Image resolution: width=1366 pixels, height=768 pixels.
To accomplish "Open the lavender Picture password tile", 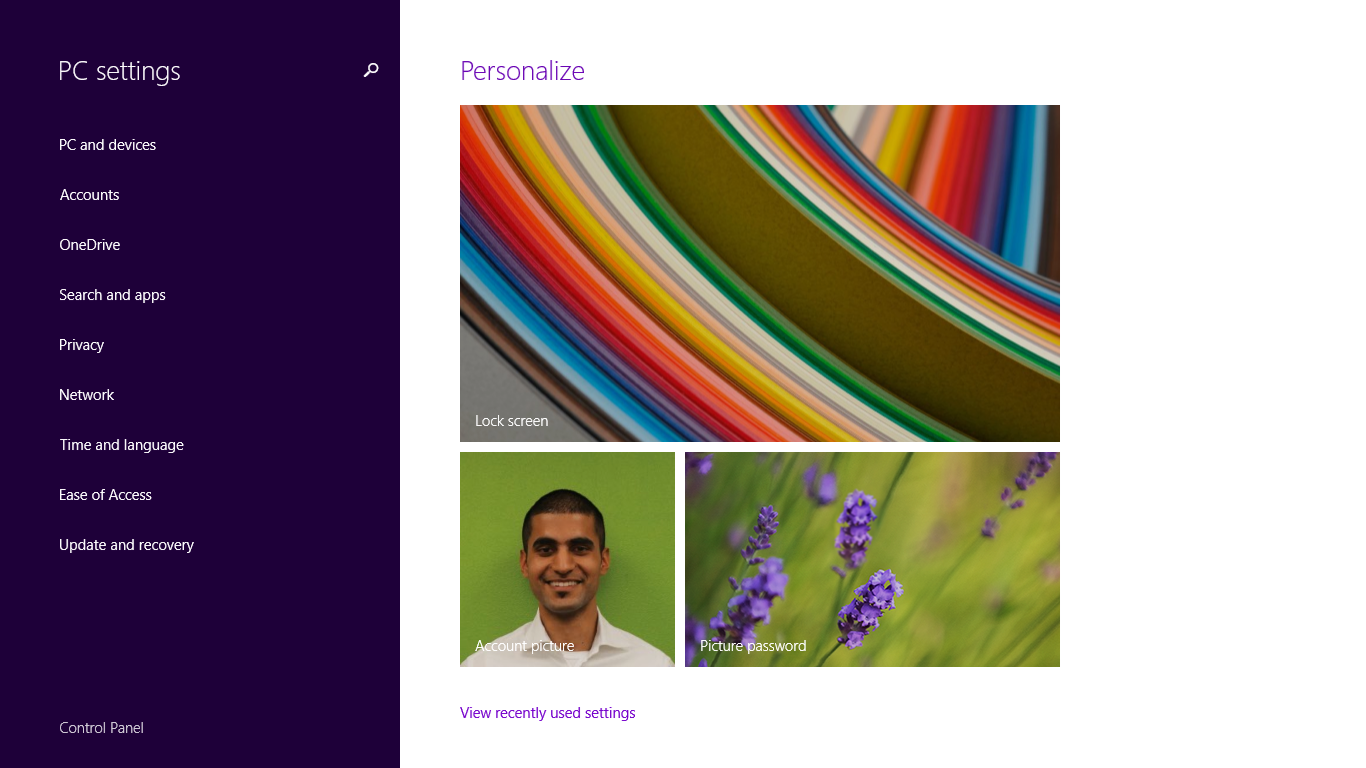I will pos(872,559).
